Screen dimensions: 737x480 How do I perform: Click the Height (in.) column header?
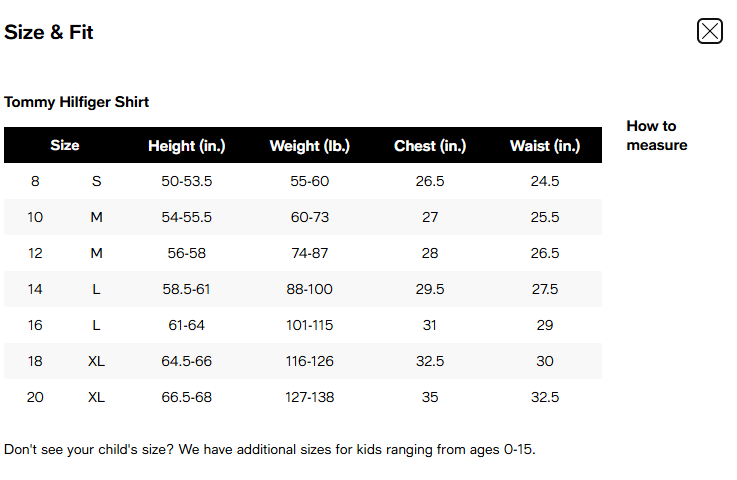coord(187,146)
